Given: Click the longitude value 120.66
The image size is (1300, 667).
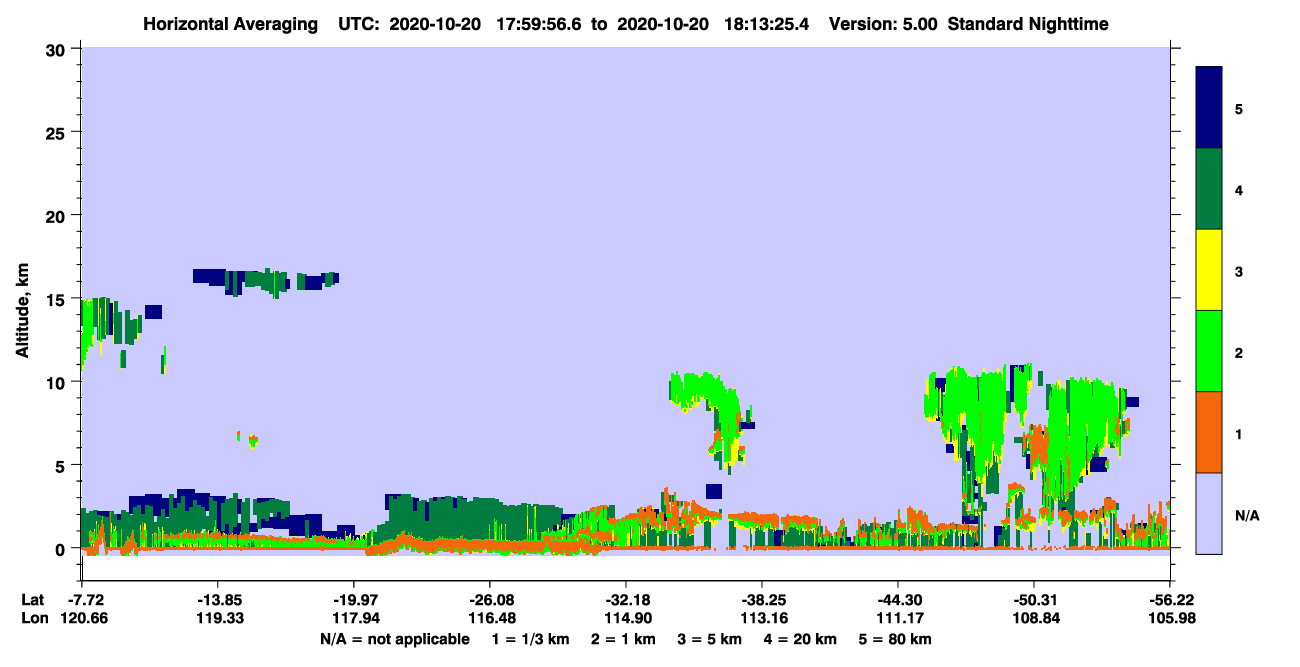Looking at the screenshot, I should [x=84, y=618].
